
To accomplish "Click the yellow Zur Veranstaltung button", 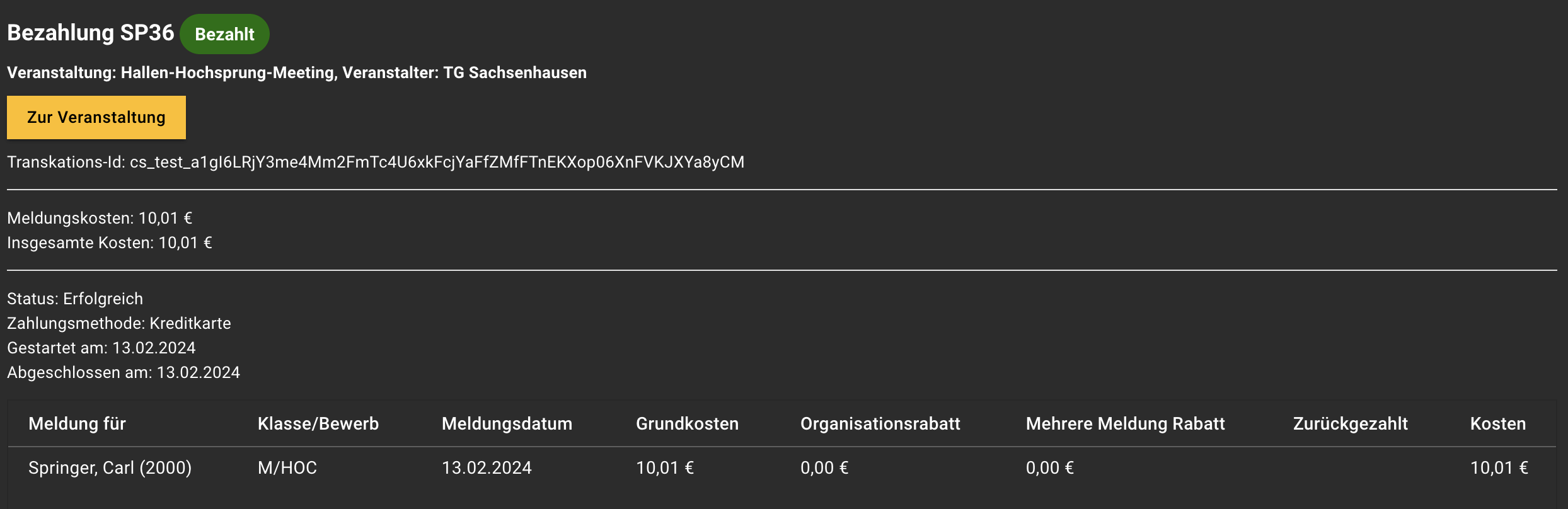I will coord(96,117).
